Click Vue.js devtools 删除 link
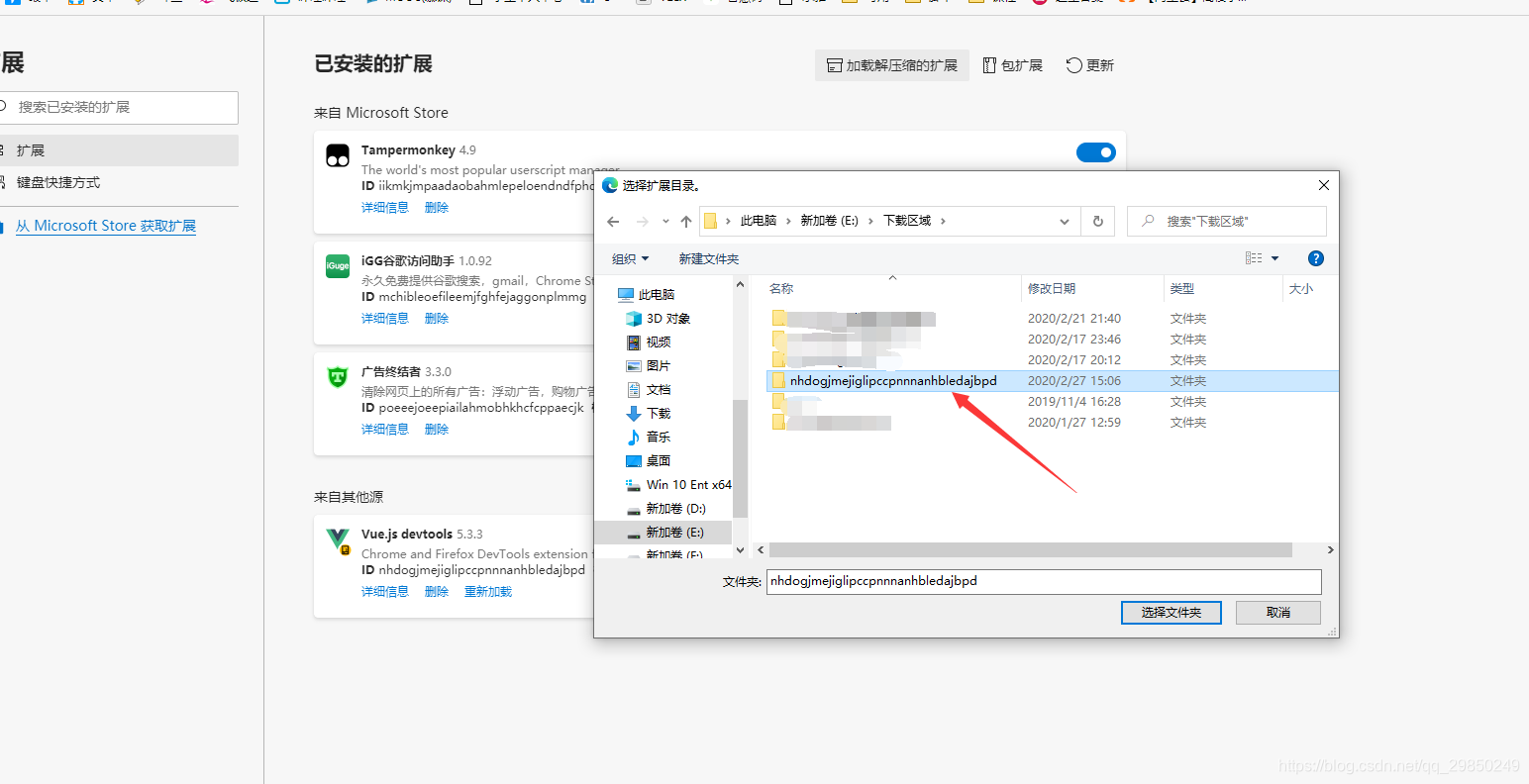 pyautogui.click(x=437, y=592)
